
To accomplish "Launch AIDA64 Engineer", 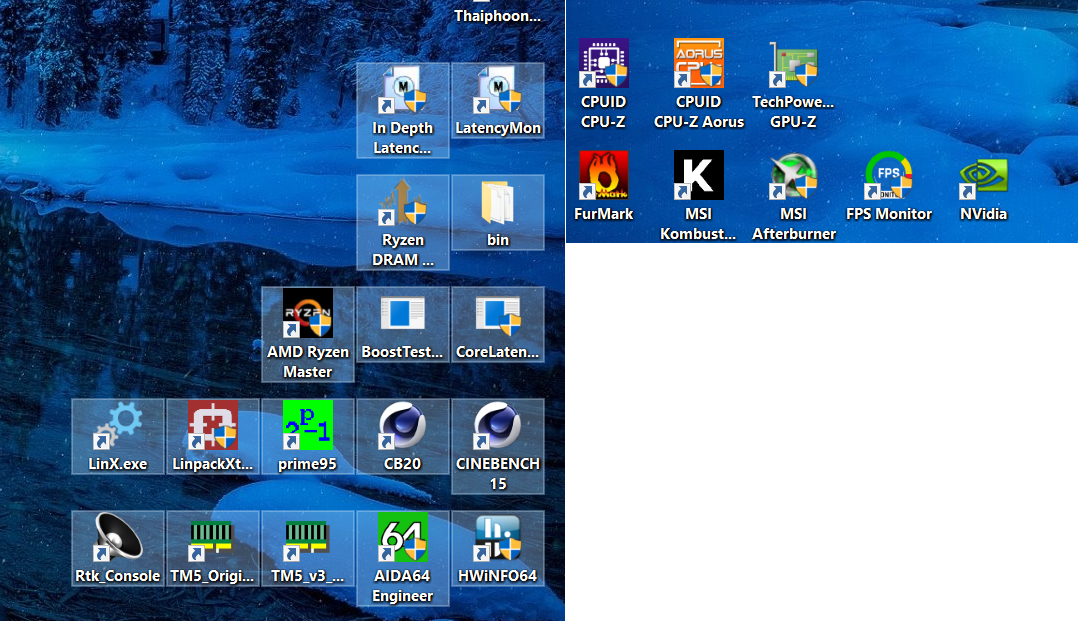I will [x=403, y=558].
